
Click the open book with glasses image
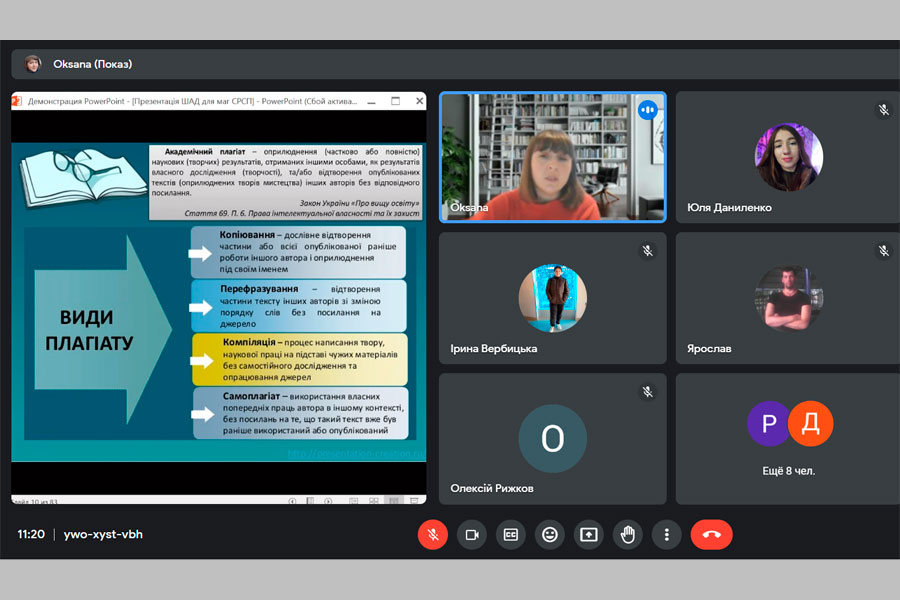[83, 177]
